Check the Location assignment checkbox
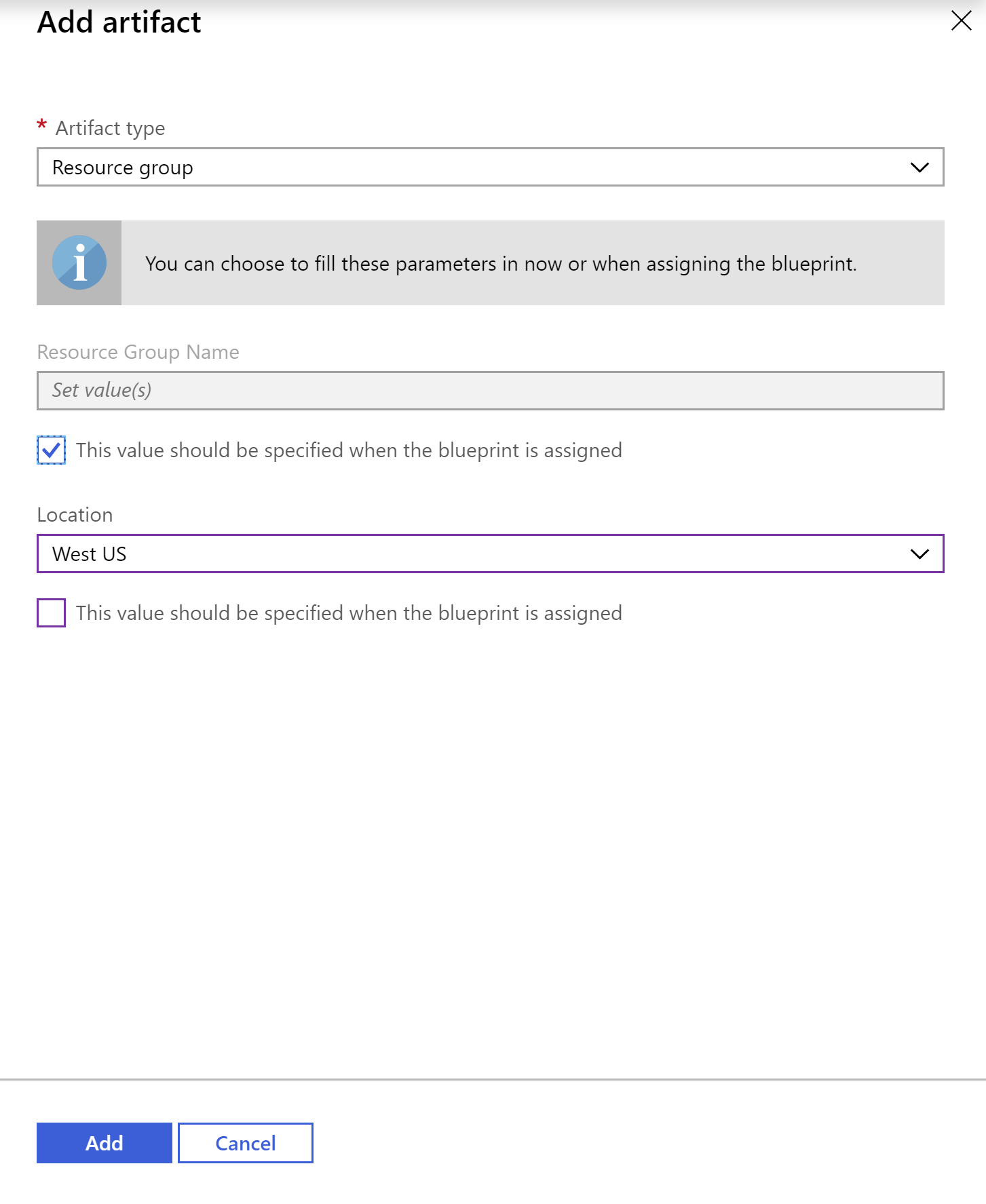Viewport: 986px width, 1204px height. (x=52, y=613)
